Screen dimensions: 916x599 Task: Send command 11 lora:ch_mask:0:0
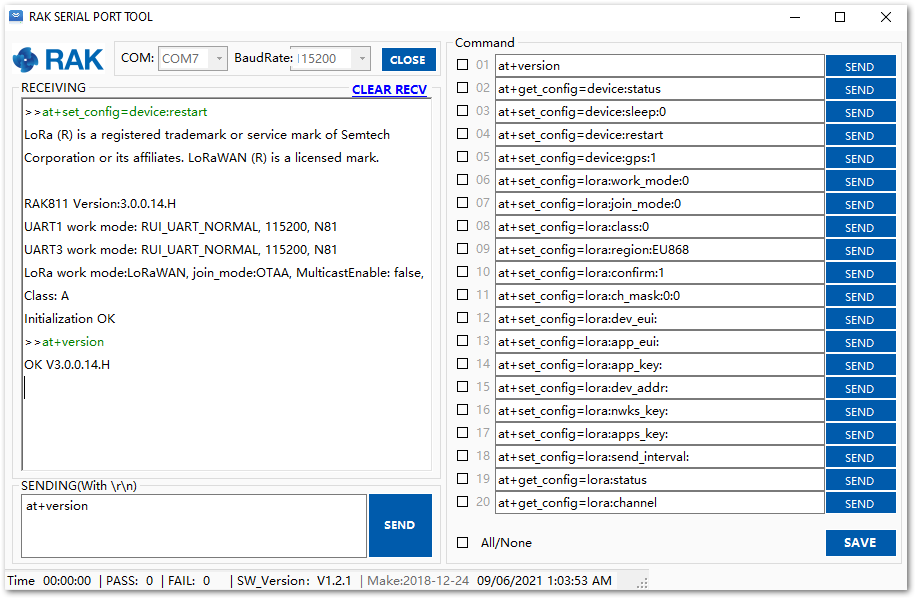tap(861, 296)
